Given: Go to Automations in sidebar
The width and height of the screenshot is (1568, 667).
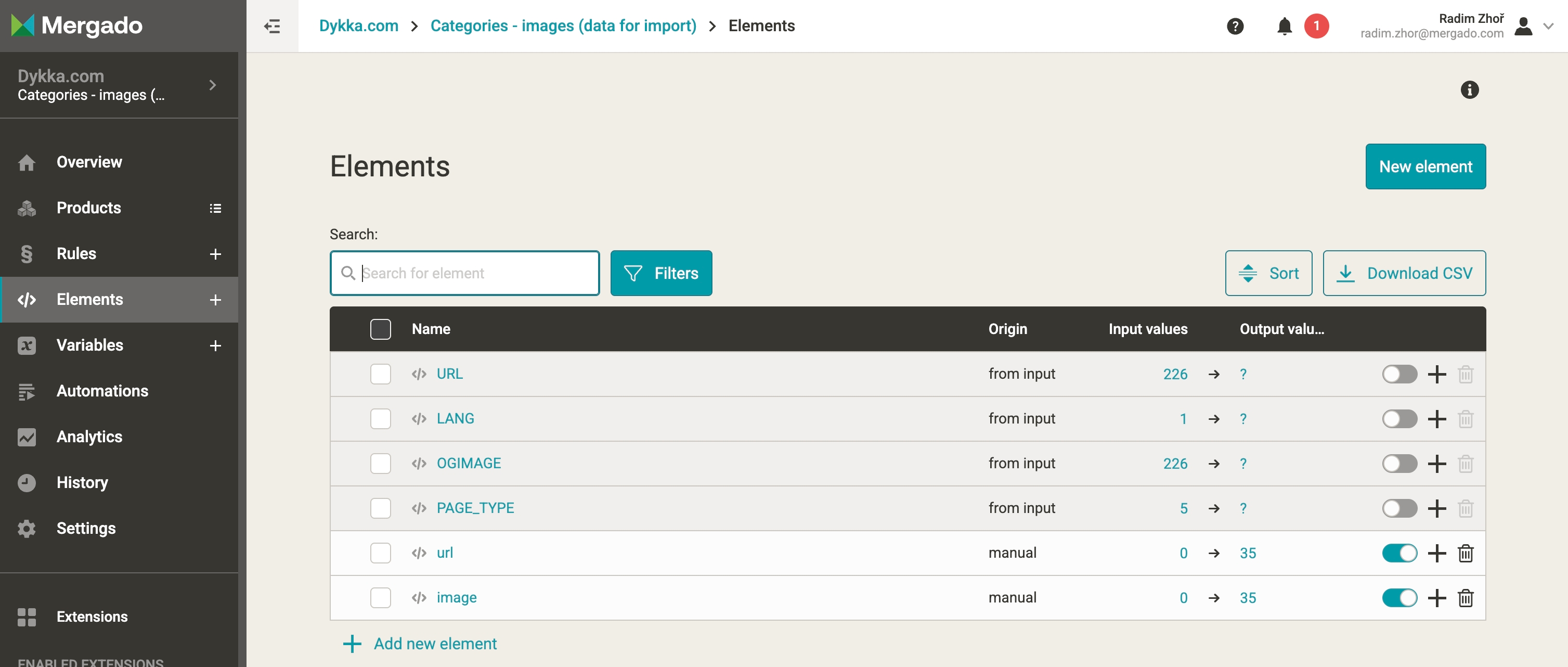Looking at the screenshot, I should click(102, 391).
